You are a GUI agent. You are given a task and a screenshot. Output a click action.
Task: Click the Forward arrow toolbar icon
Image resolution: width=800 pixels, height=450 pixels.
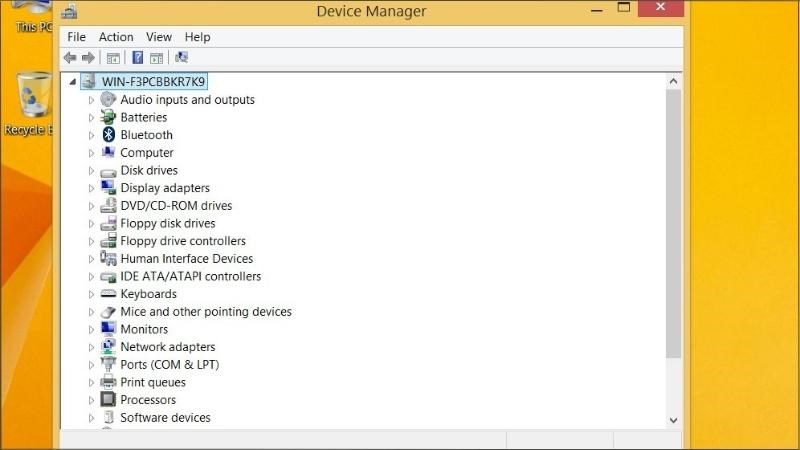(88, 58)
